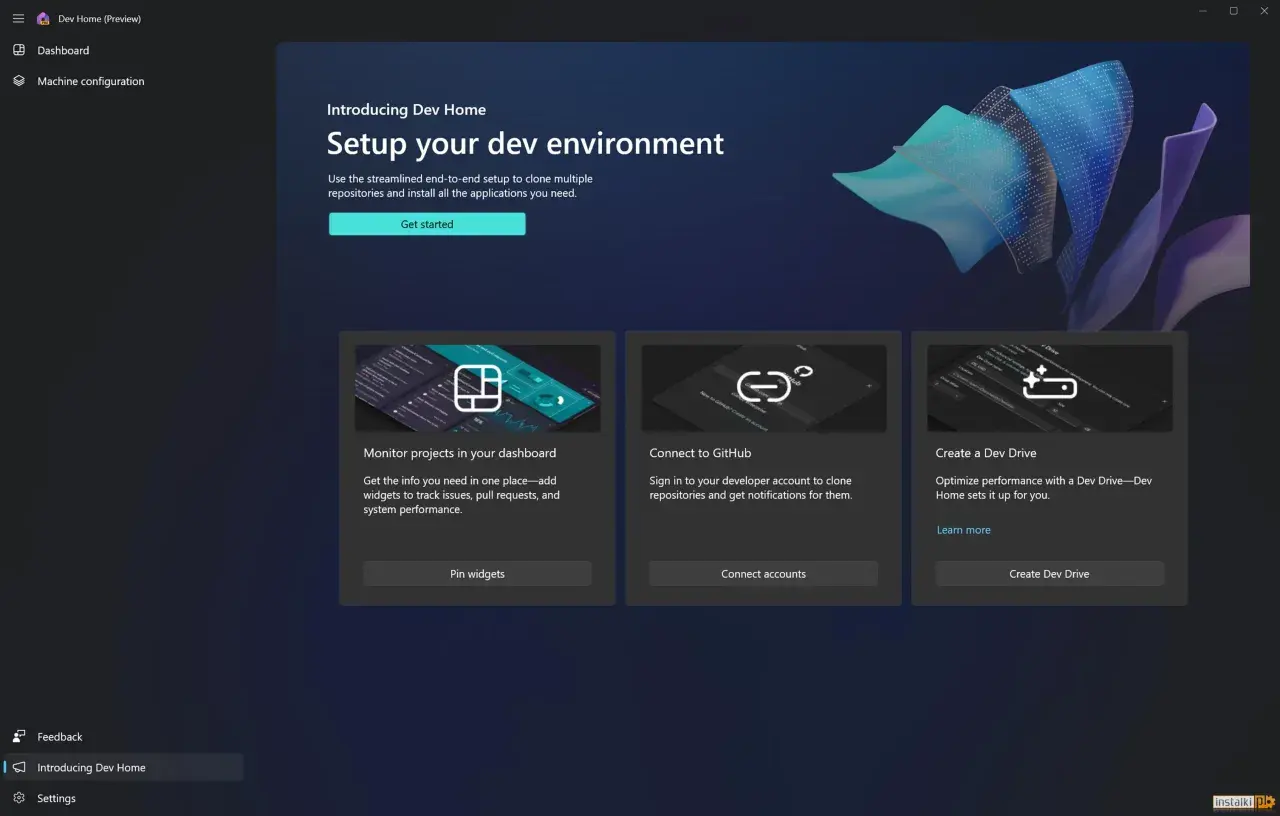Screen dimensions: 1280x816
Task: Maximize the Dev Home window
Action: click(1233, 11)
